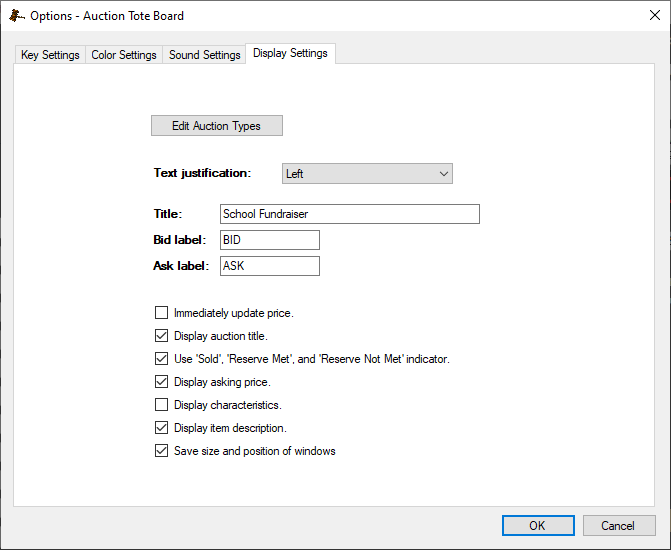Toggle the 'Sold', 'Reserve Met' indicator checkbox
The height and width of the screenshot is (550, 671).
[x=162, y=359]
